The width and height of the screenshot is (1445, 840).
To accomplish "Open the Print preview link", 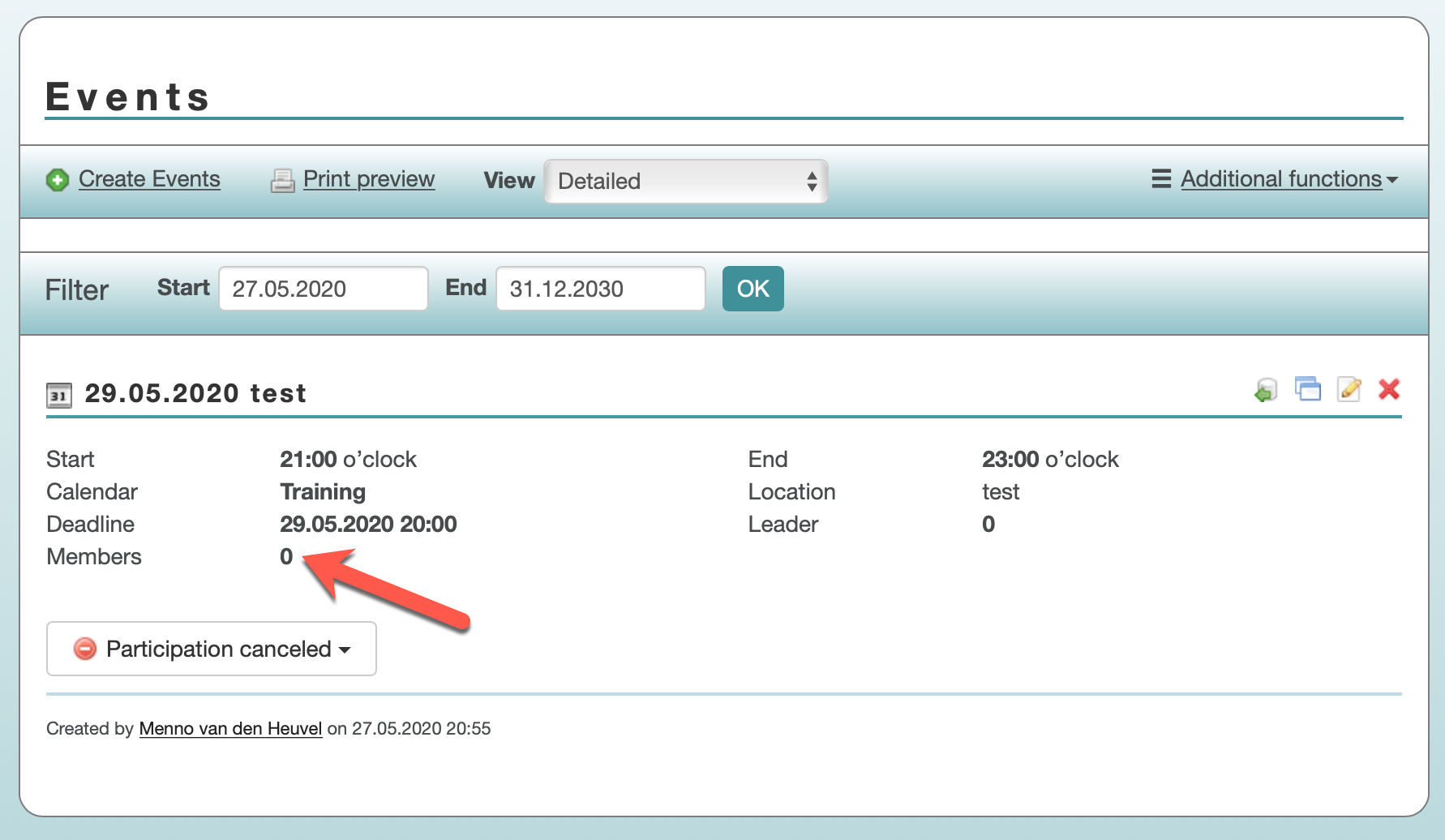I will point(368,179).
